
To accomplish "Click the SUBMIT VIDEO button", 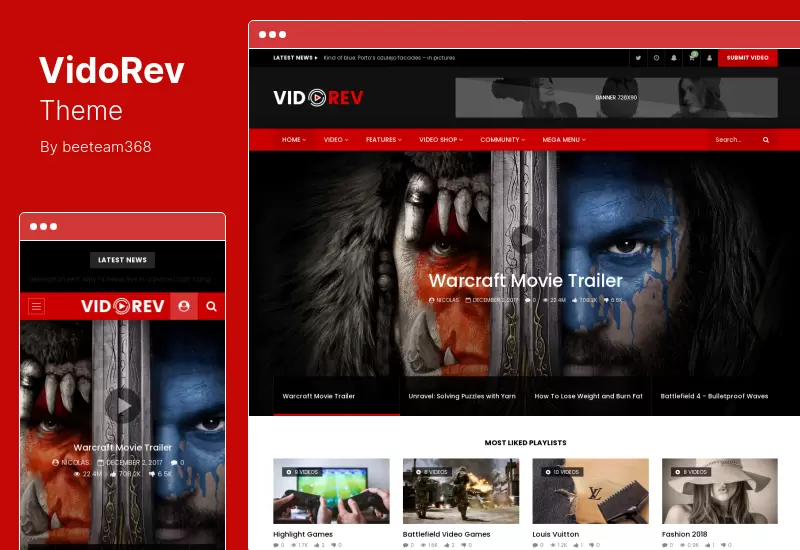I will 747,58.
